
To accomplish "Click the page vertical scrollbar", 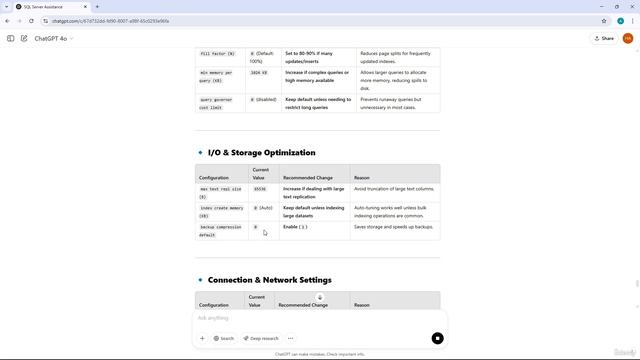I will 637,284.
